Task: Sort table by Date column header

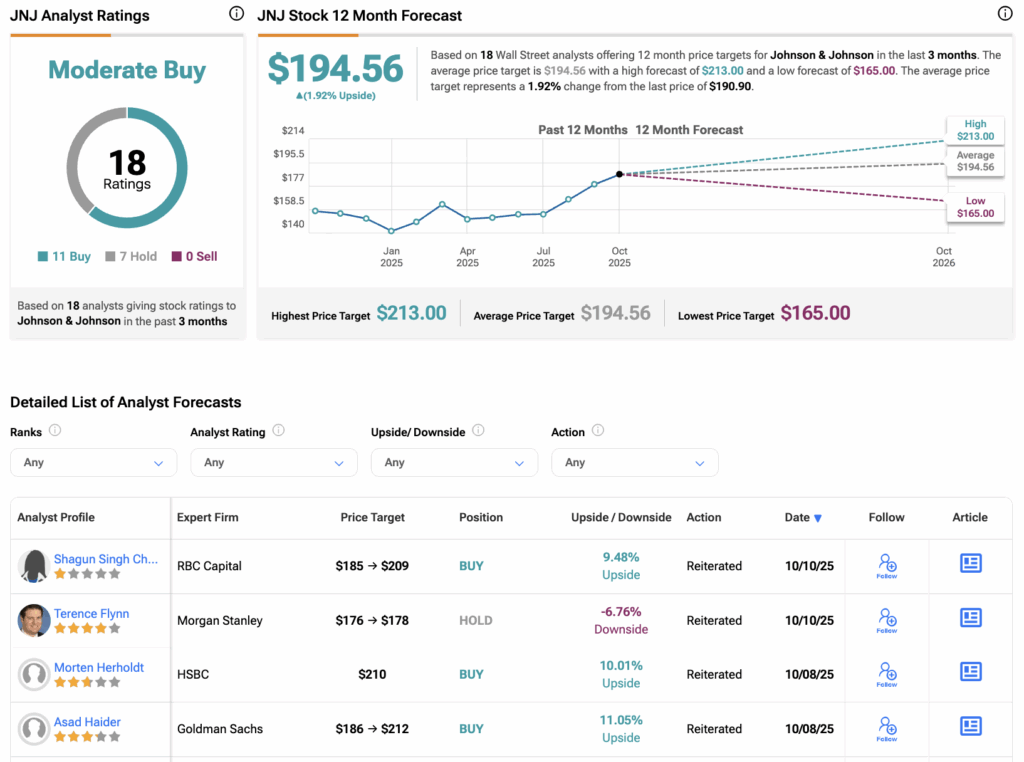Action: pyautogui.click(x=803, y=518)
